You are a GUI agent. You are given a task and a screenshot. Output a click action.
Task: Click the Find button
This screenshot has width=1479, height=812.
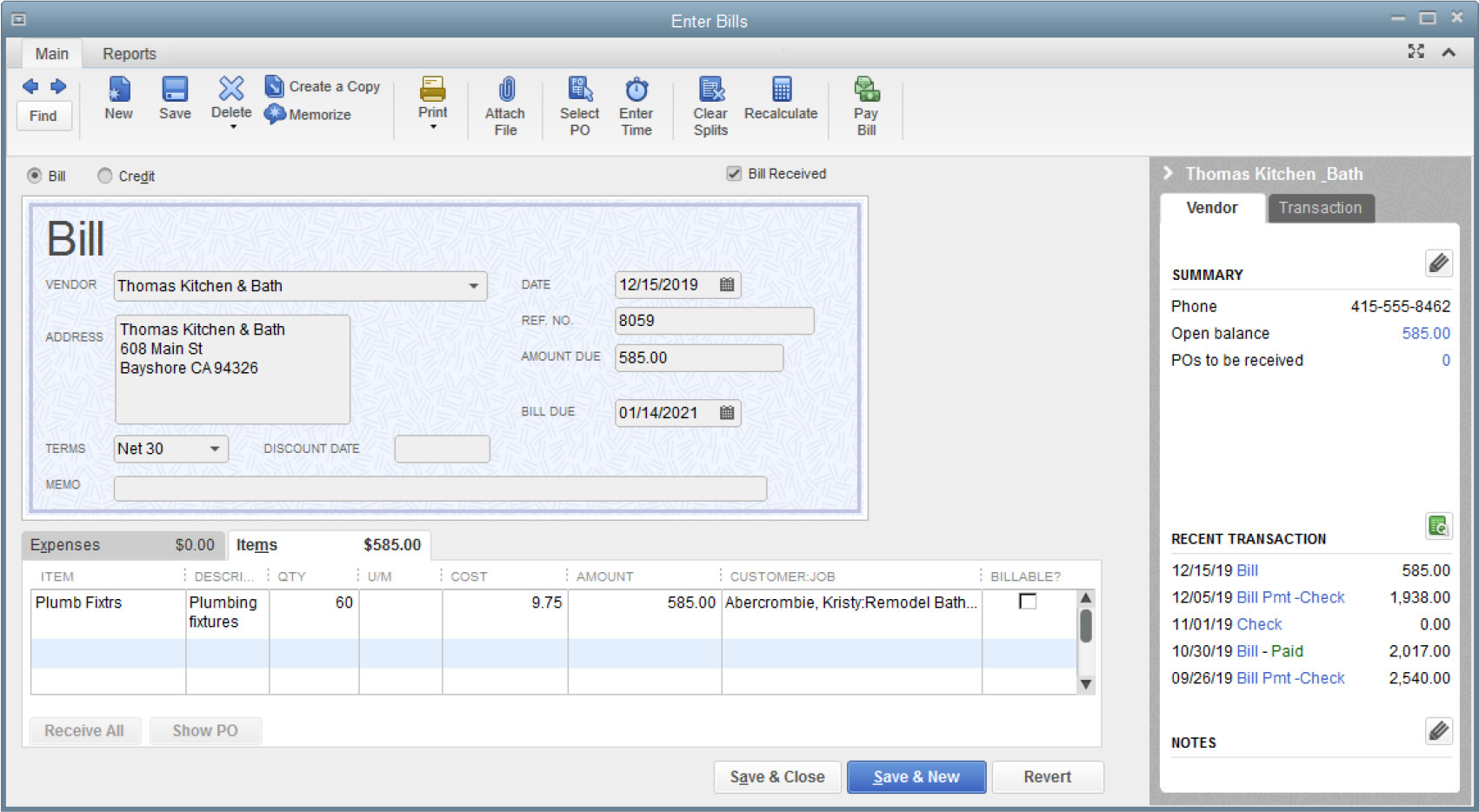point(43,116)
